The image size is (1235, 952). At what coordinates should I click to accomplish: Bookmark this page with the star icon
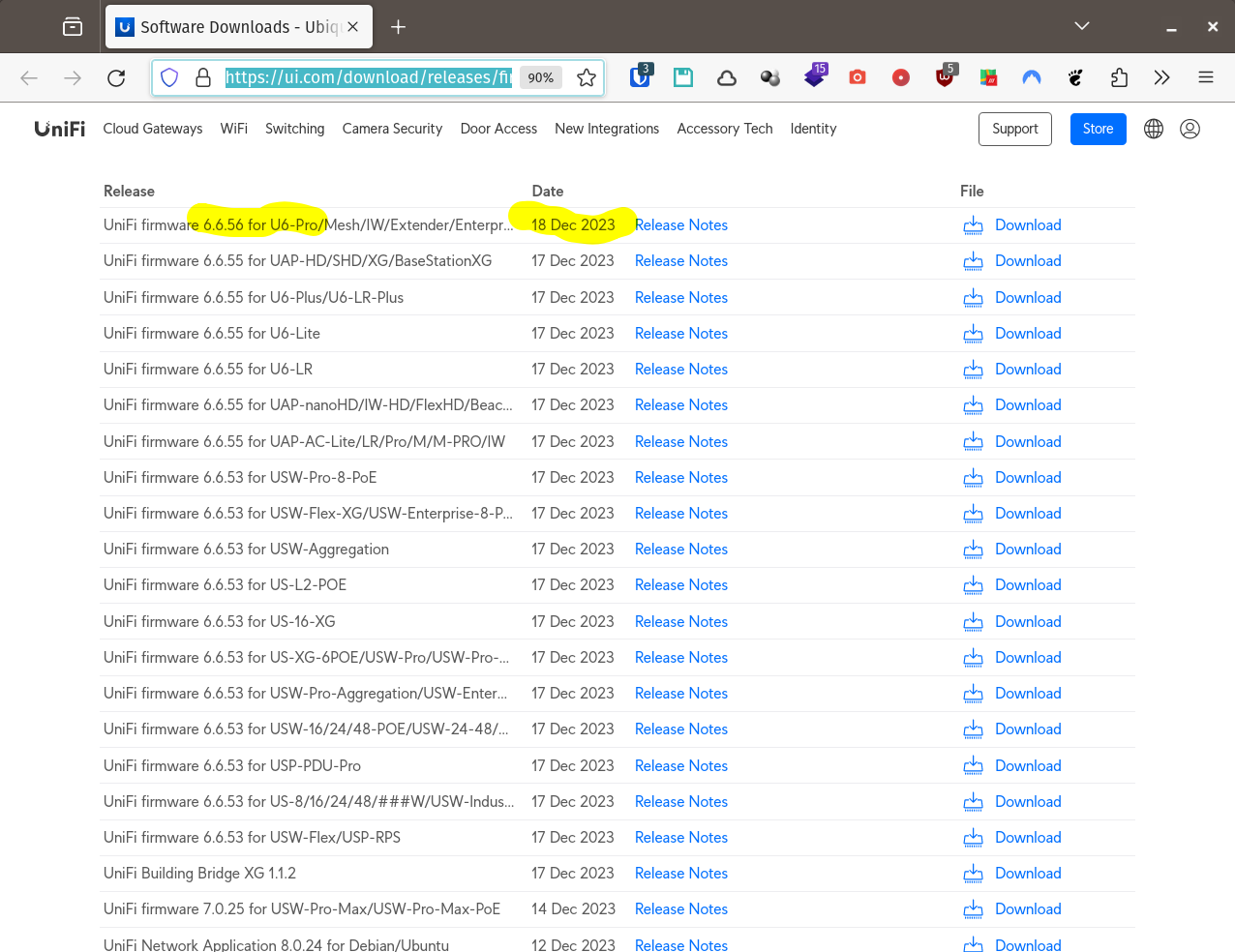point(587,78)
